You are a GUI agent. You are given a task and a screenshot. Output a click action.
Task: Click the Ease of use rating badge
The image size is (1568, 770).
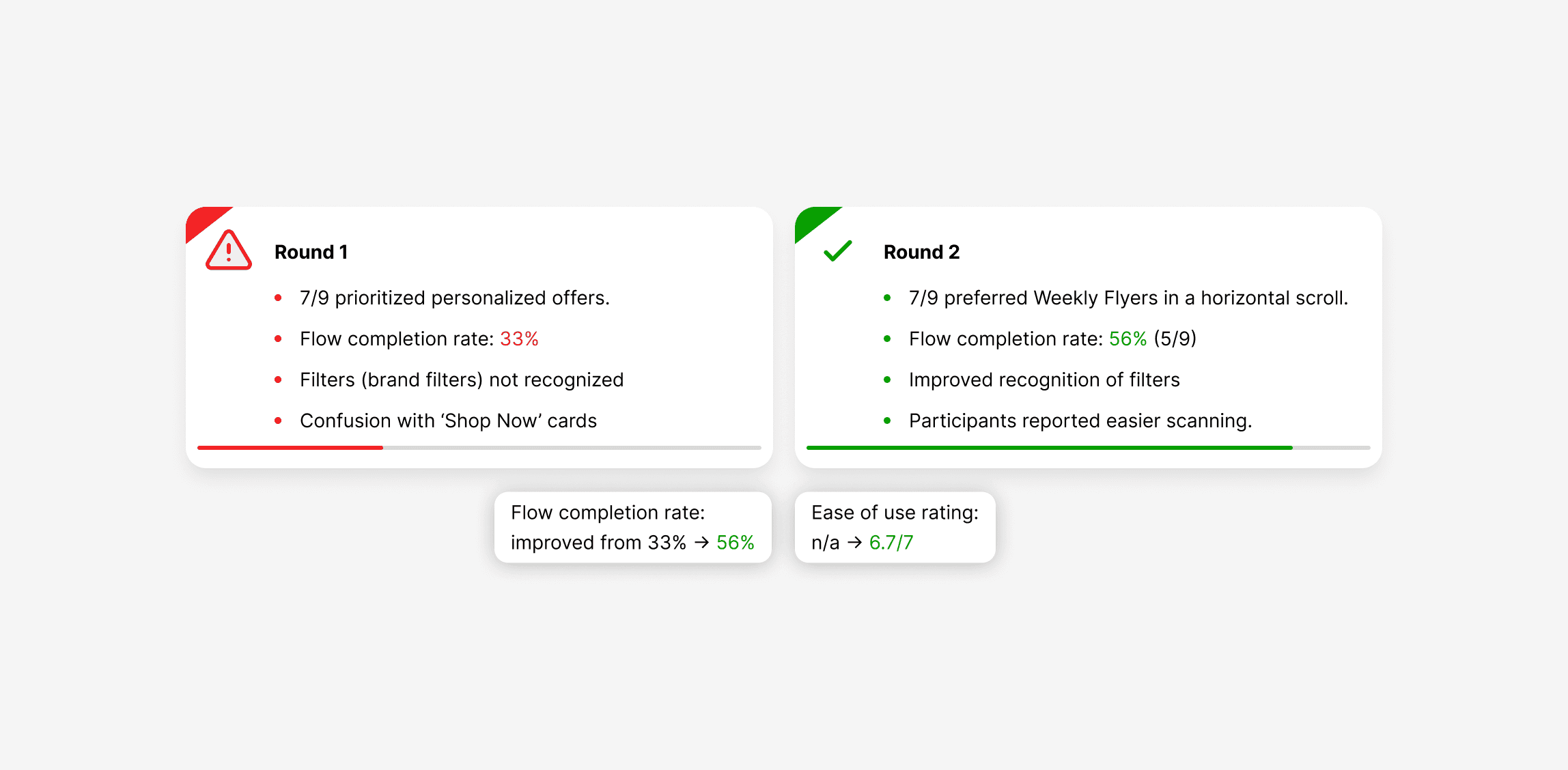point(895,527)
